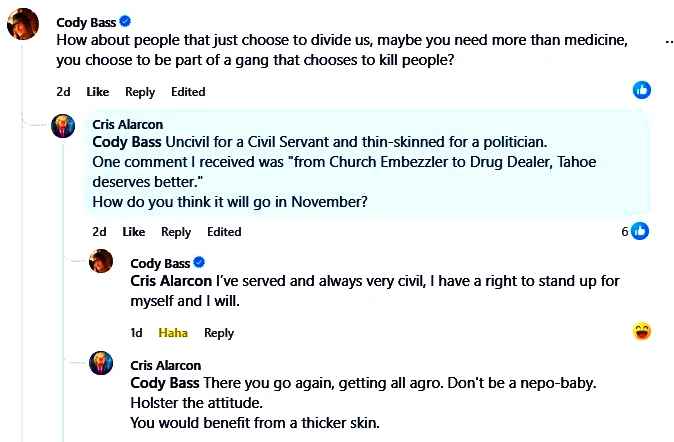
Task: Like Cody Bass's top comment
Action: click(97, 92)
